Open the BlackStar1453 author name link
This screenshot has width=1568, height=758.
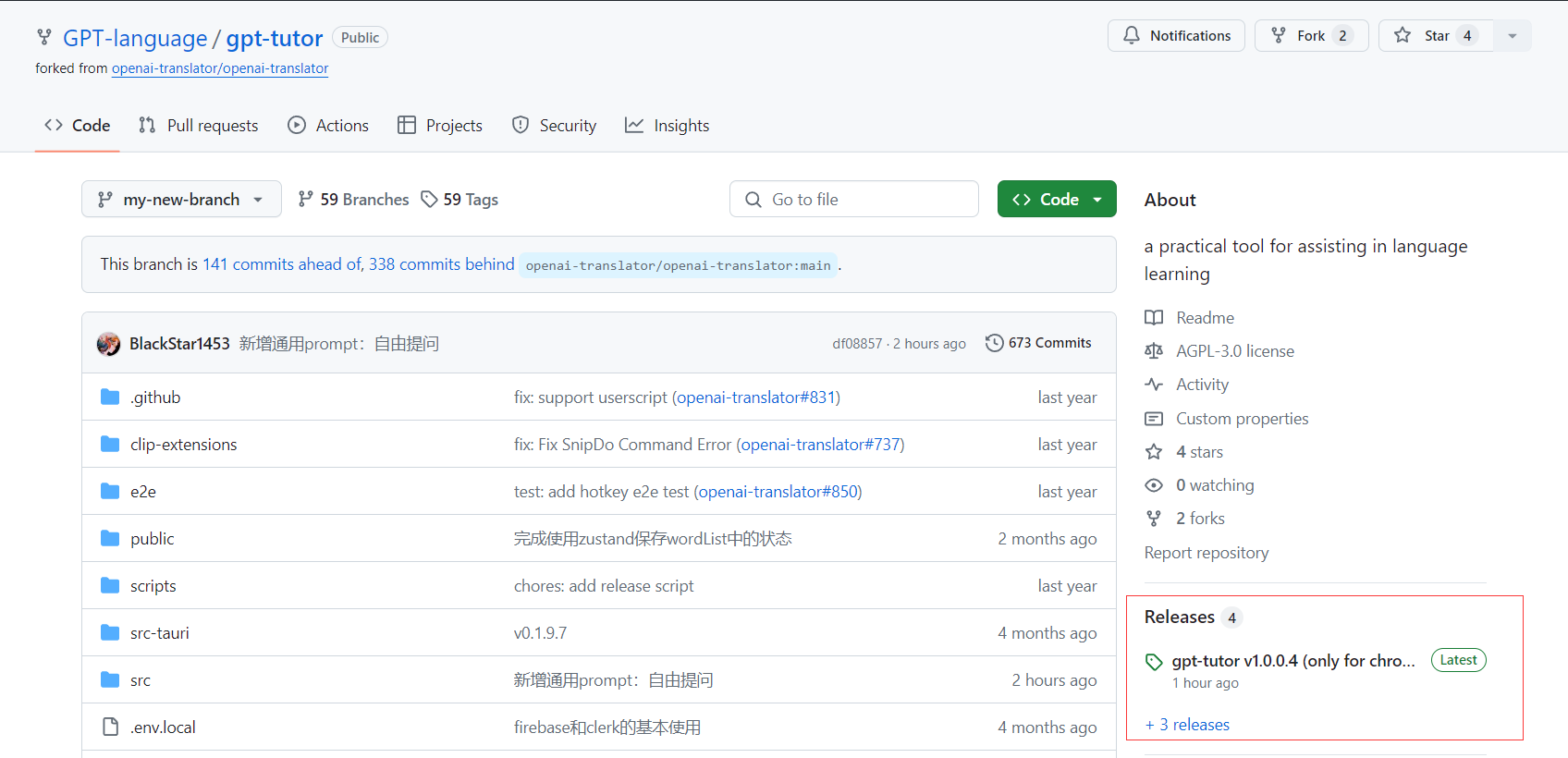tap(179, 344)
